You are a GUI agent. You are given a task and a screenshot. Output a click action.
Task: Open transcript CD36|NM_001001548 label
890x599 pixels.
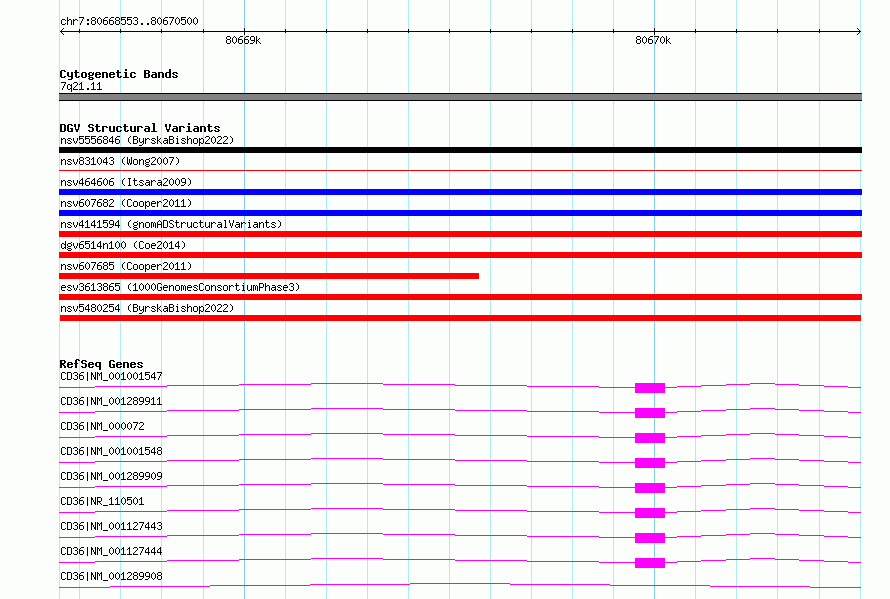tap(111, 451)
